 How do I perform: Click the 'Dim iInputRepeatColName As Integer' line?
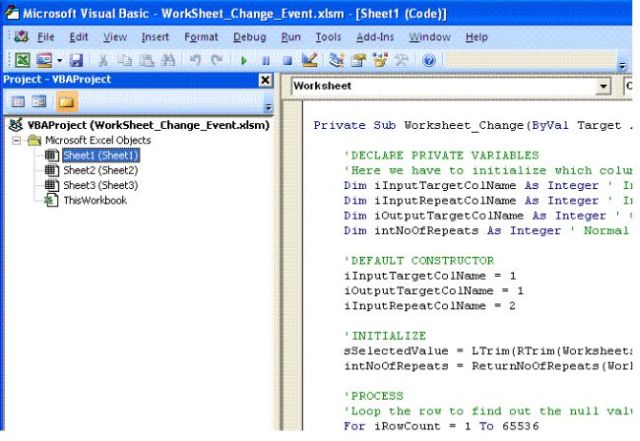coord(471,200)
